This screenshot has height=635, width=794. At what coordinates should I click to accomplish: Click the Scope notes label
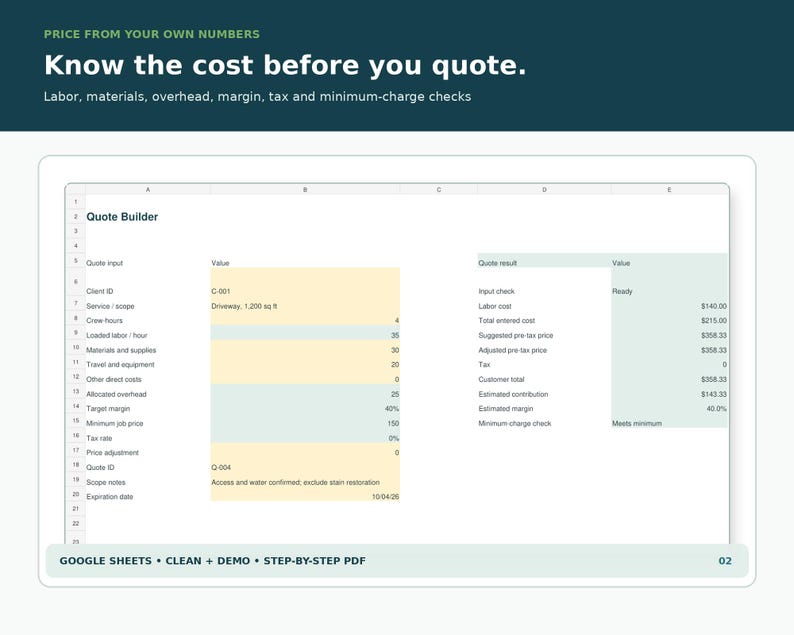tap(106, 482)
